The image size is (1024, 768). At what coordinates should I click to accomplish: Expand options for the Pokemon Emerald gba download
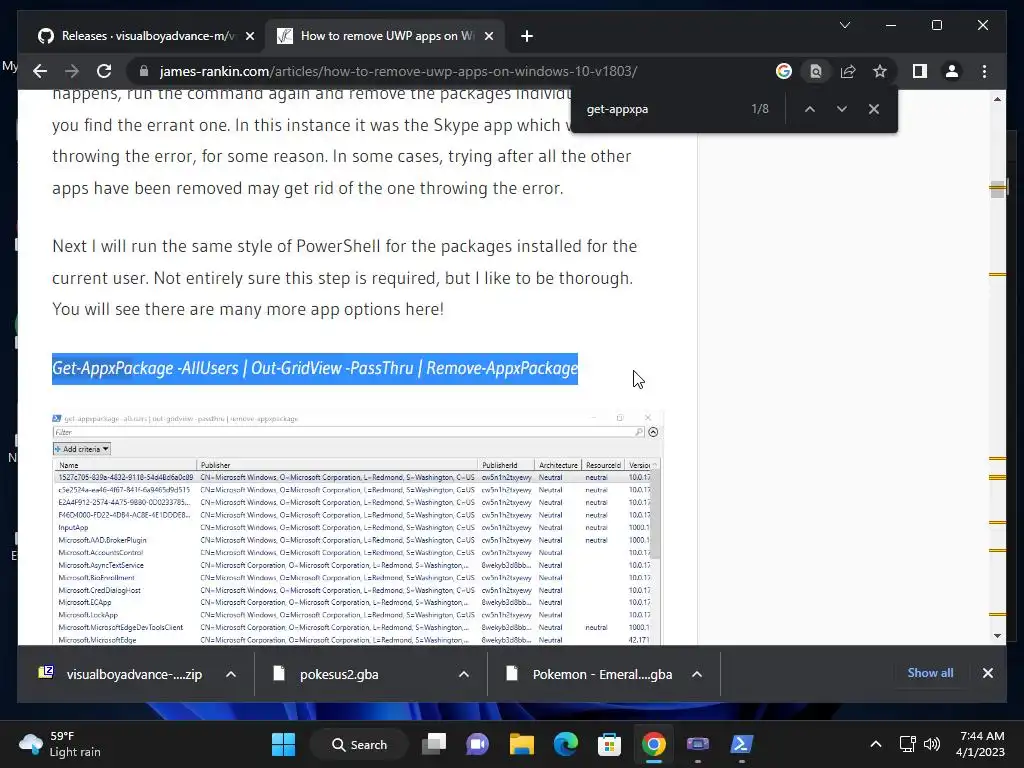[x=697, y=674]
